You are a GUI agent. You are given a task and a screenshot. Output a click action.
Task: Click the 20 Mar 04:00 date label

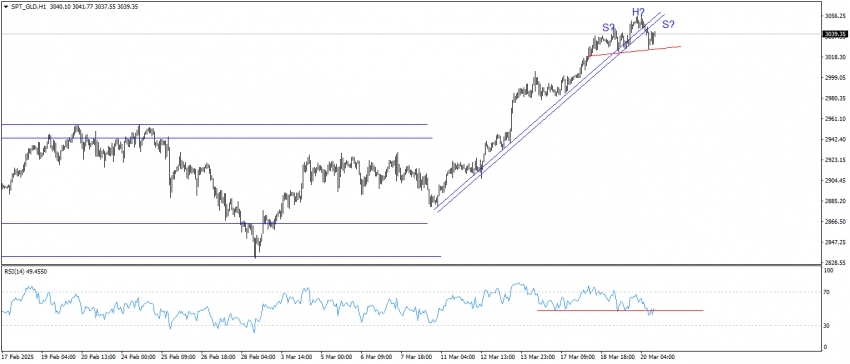pos(658,357)
